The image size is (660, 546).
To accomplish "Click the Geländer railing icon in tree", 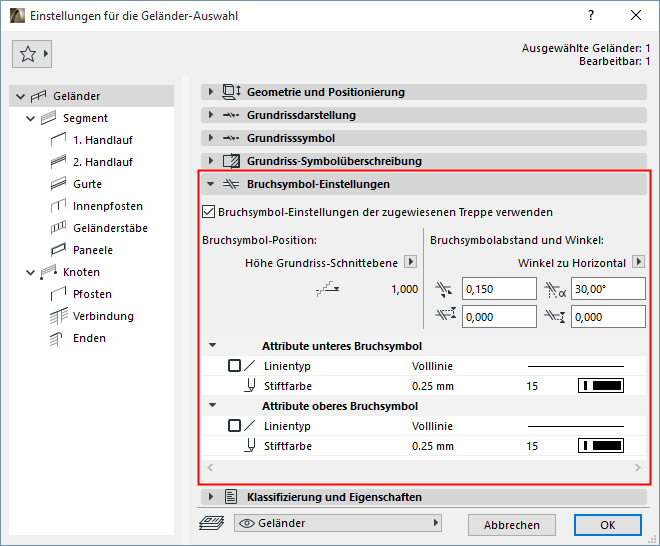I will pos(38,96).
